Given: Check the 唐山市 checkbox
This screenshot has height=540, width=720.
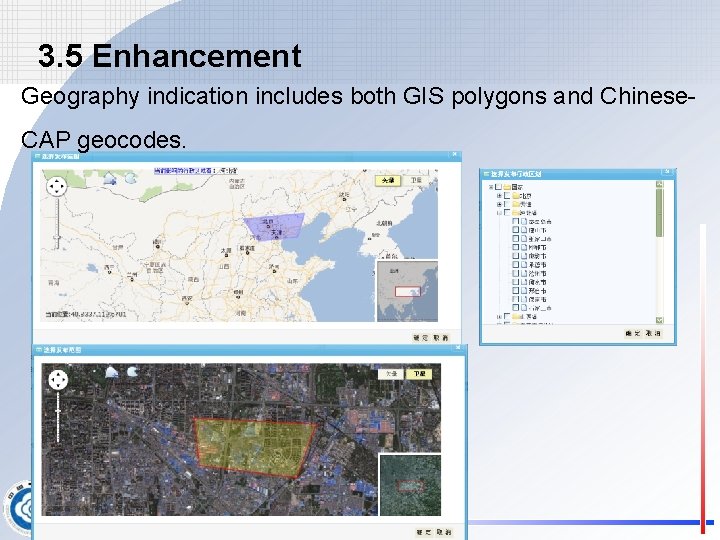Looking at the screenshot, I should [516, 230].
